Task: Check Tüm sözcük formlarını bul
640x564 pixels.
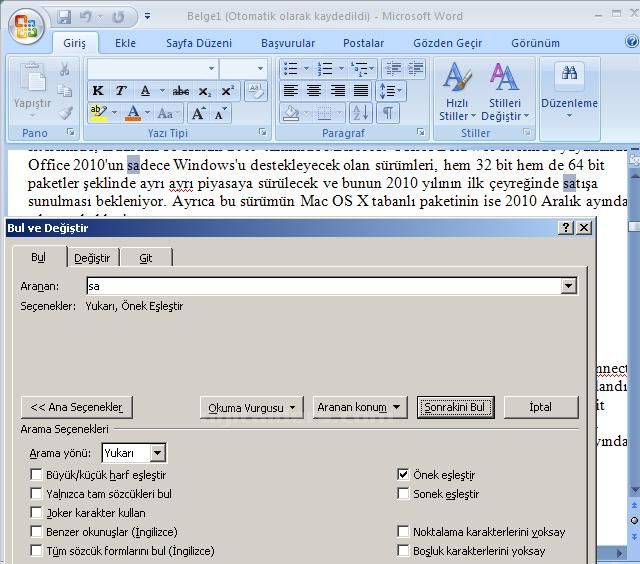Action: click(x=36, y=551)
